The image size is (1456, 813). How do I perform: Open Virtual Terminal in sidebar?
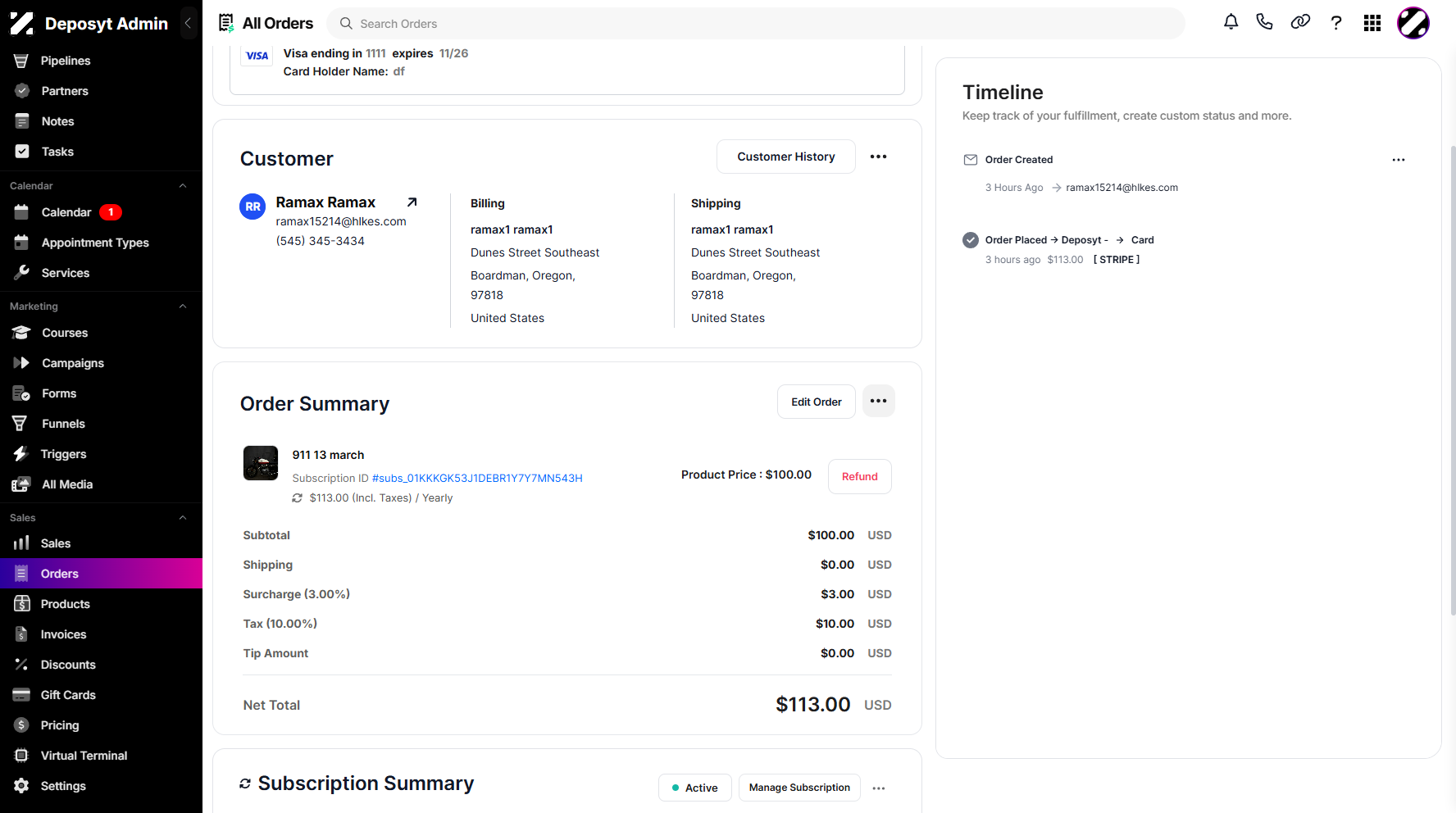(101, 756)
